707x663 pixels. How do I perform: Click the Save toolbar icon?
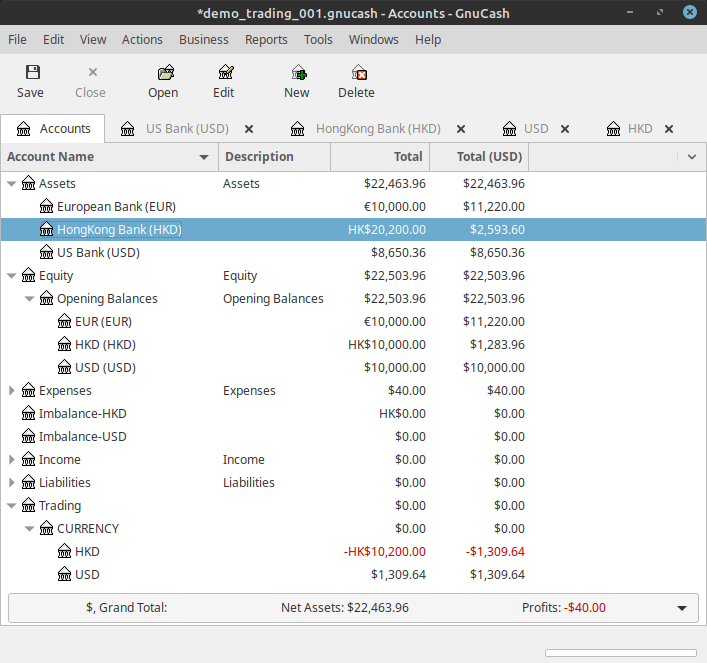(x=32, y=73)
